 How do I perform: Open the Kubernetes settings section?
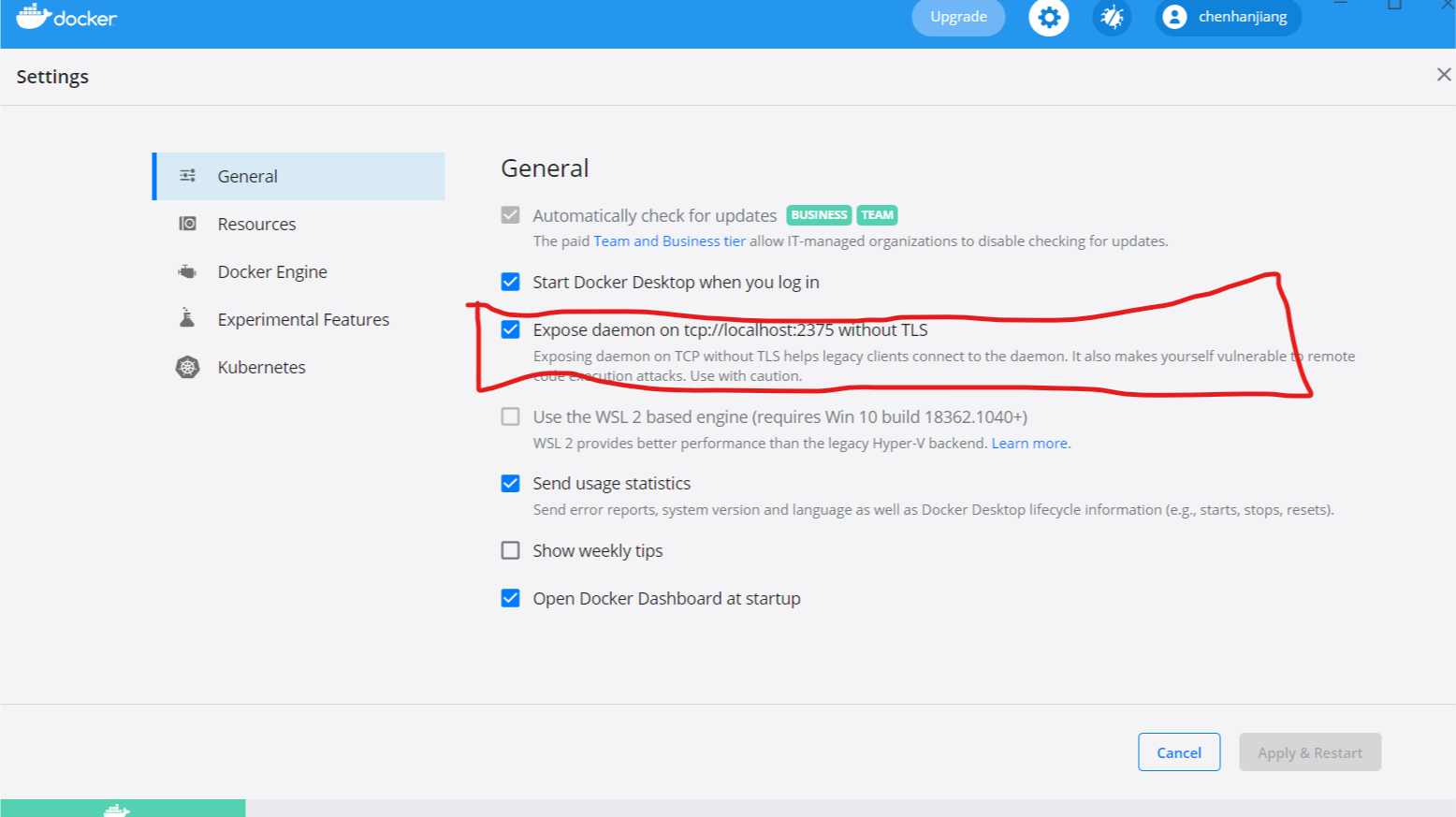(261, 367)
